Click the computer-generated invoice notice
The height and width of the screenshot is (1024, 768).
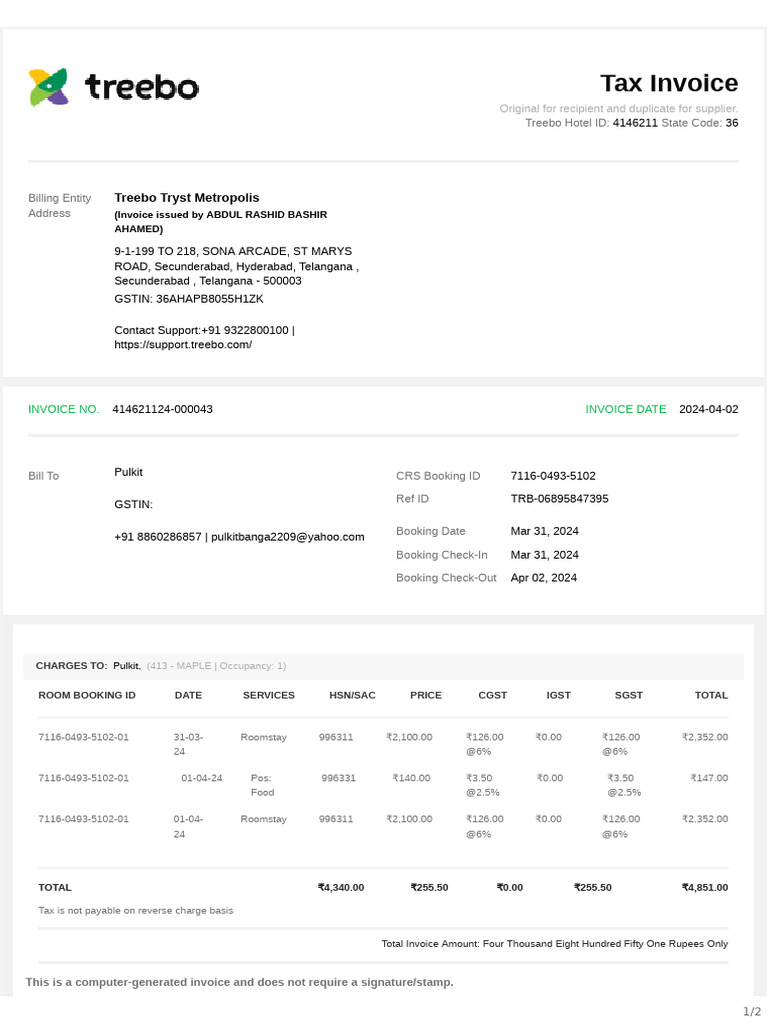click(239, 982)
